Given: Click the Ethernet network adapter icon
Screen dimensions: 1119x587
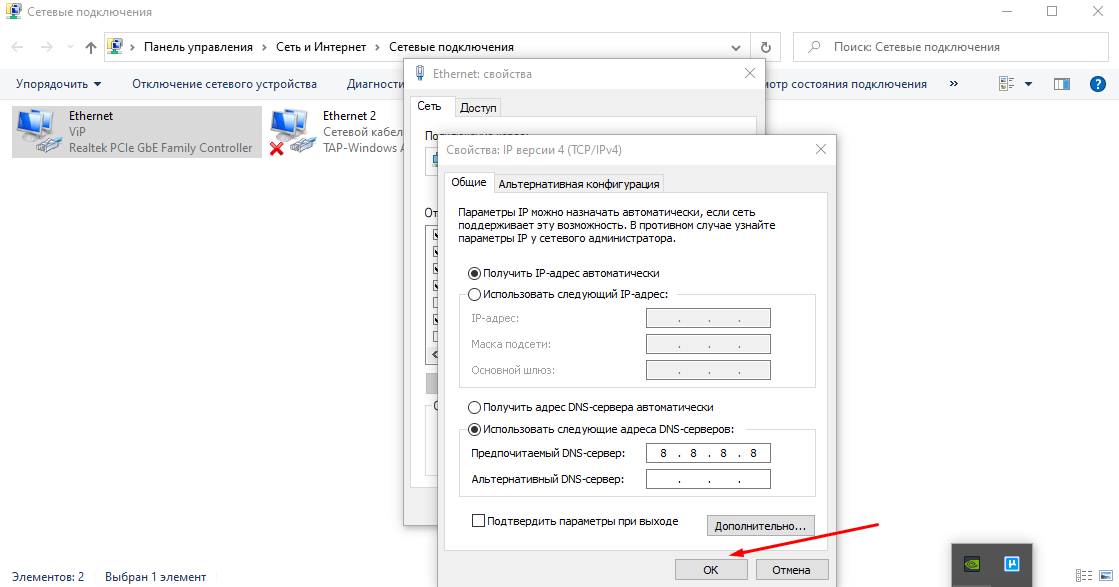Looking at the screenshot, I should click(x=38, y=132).
